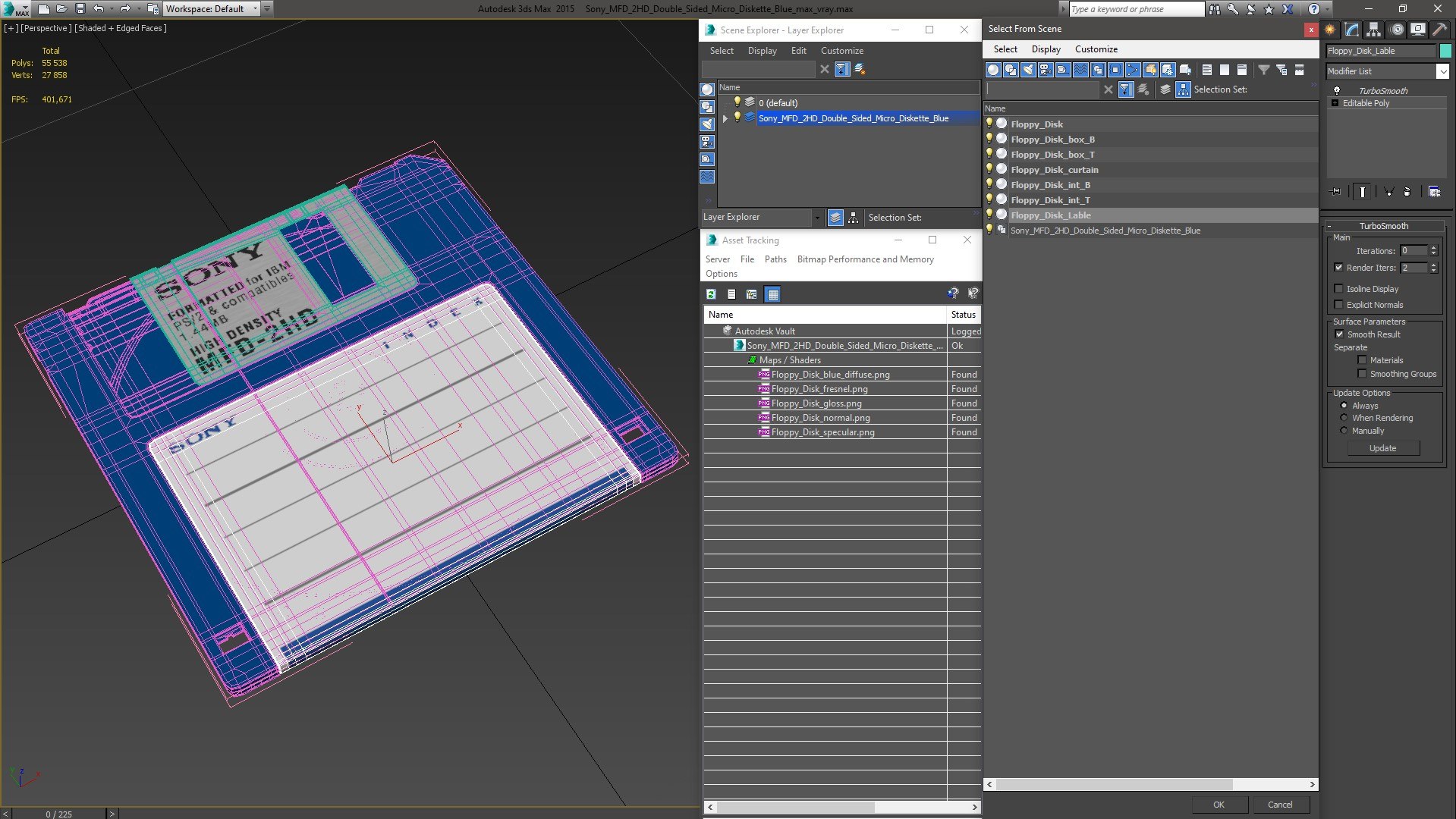Open the Motion command panel tab
Image resolution: width=1456 pixels, height=819 pixels.
tap(1397, 30)
